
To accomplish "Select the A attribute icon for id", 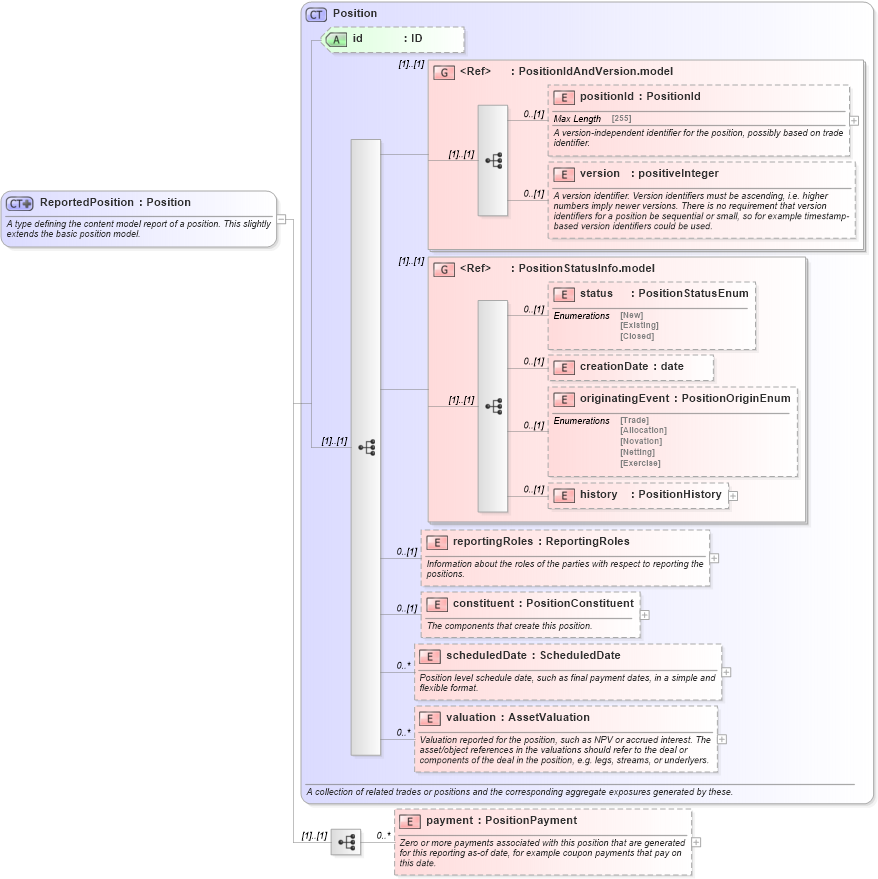I will [x=337, y=40].
